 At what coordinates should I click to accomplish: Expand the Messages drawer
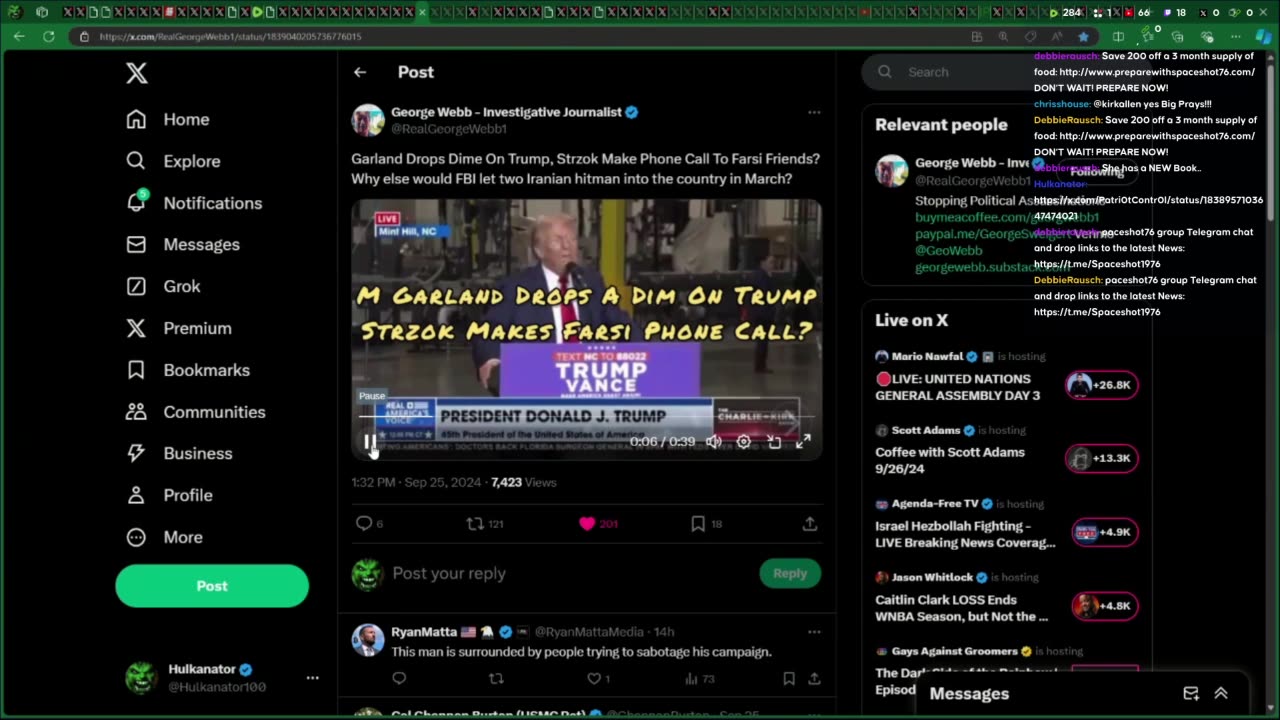(x=1221, y=693)
